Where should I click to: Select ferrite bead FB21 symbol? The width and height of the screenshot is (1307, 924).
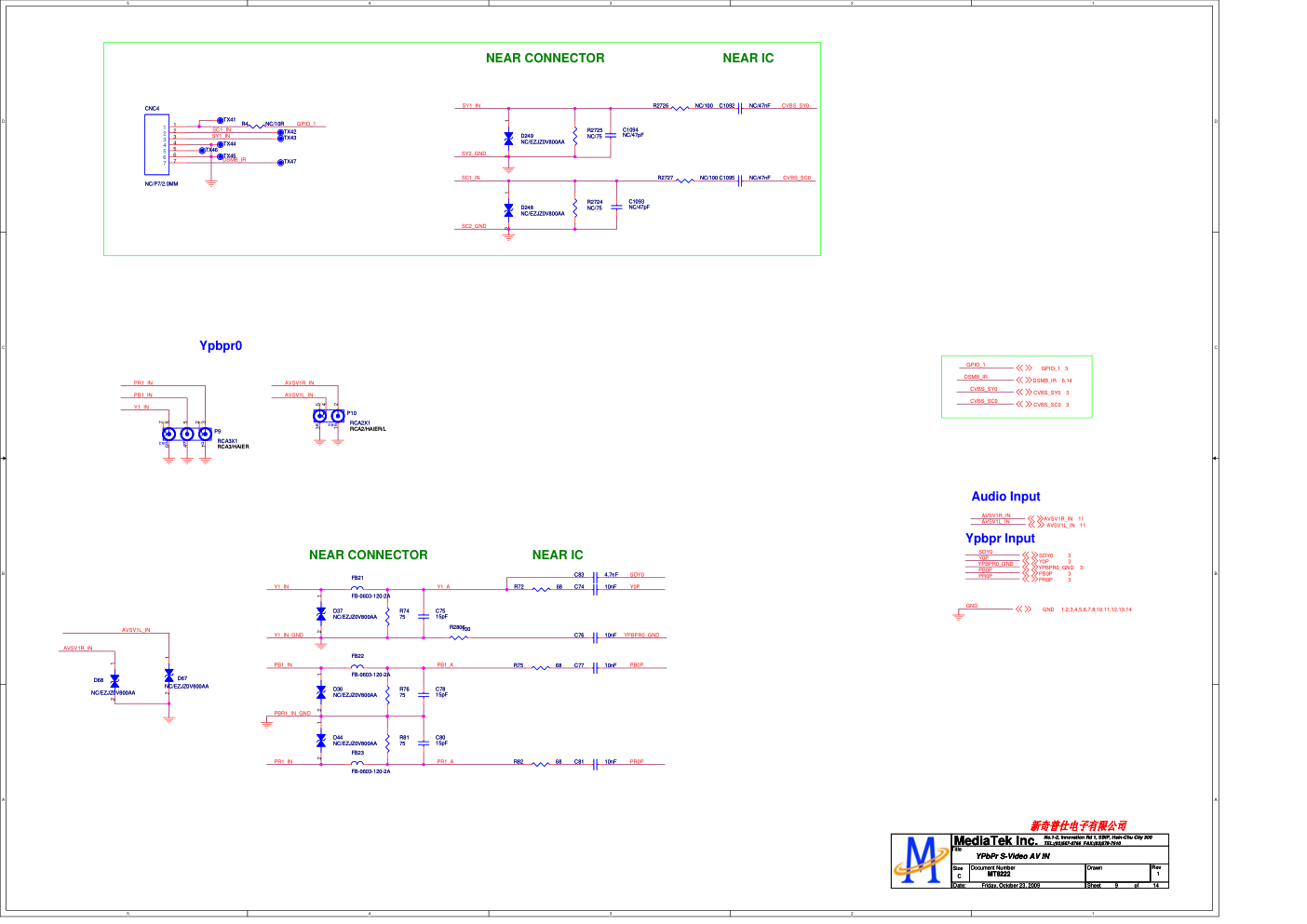(x=357, y=588)
